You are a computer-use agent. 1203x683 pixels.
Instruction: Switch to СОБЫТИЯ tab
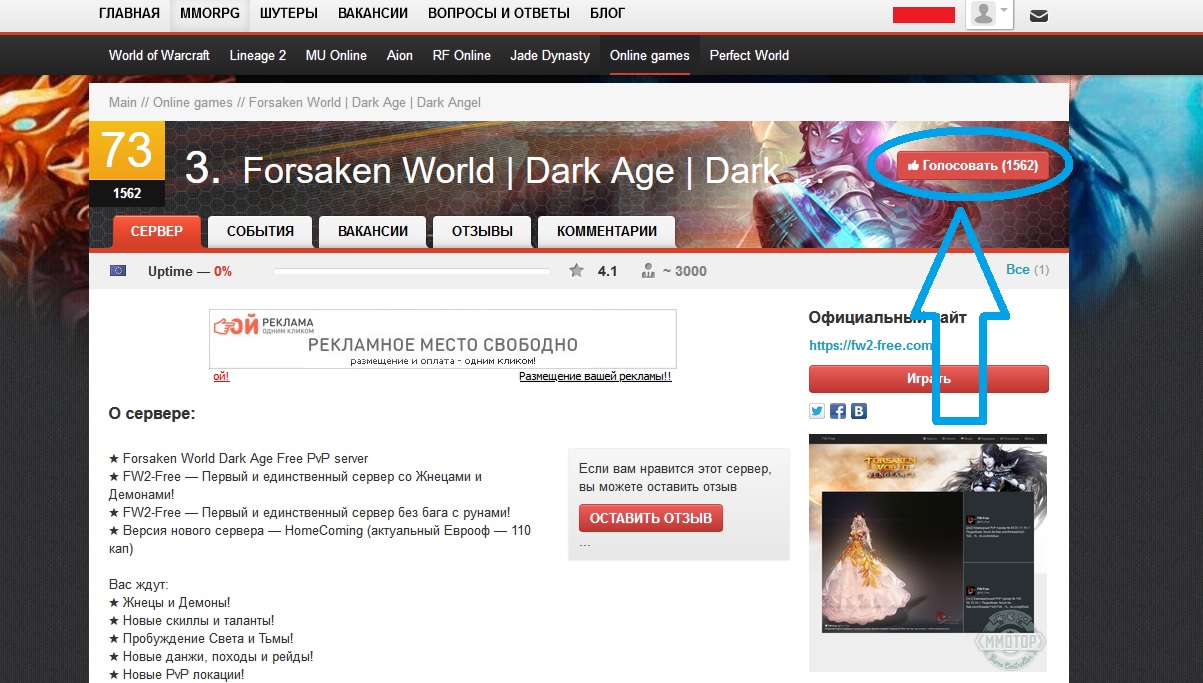[x=260, y=231]
